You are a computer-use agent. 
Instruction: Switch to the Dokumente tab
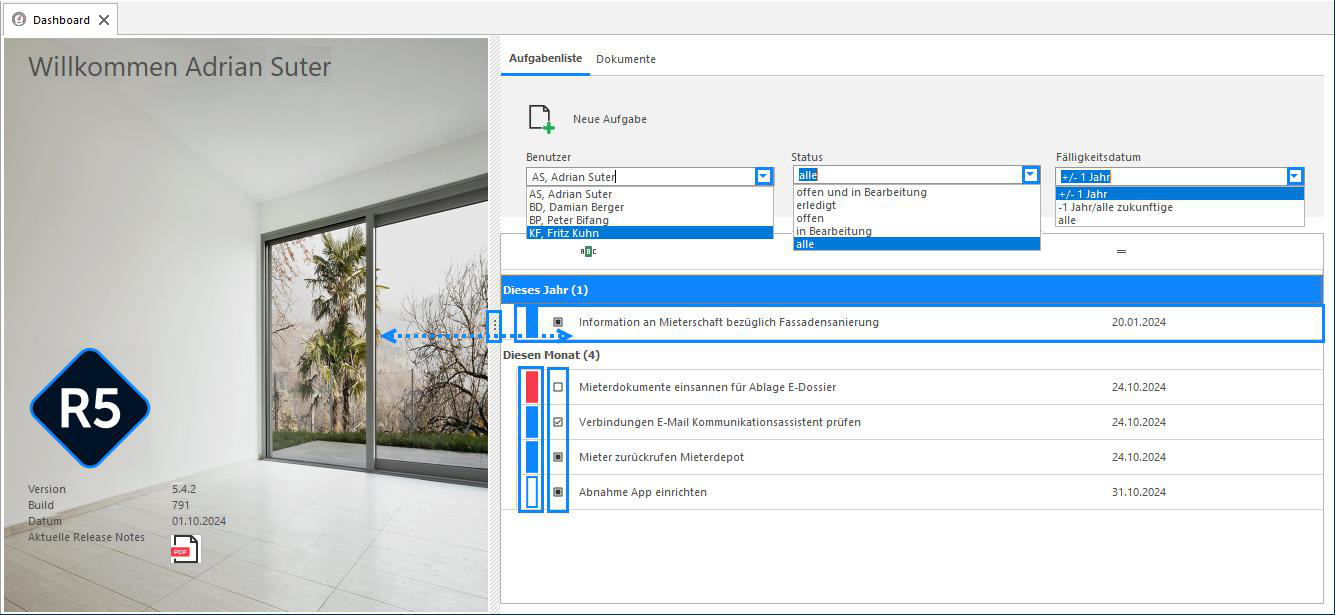tap(626, 59)
